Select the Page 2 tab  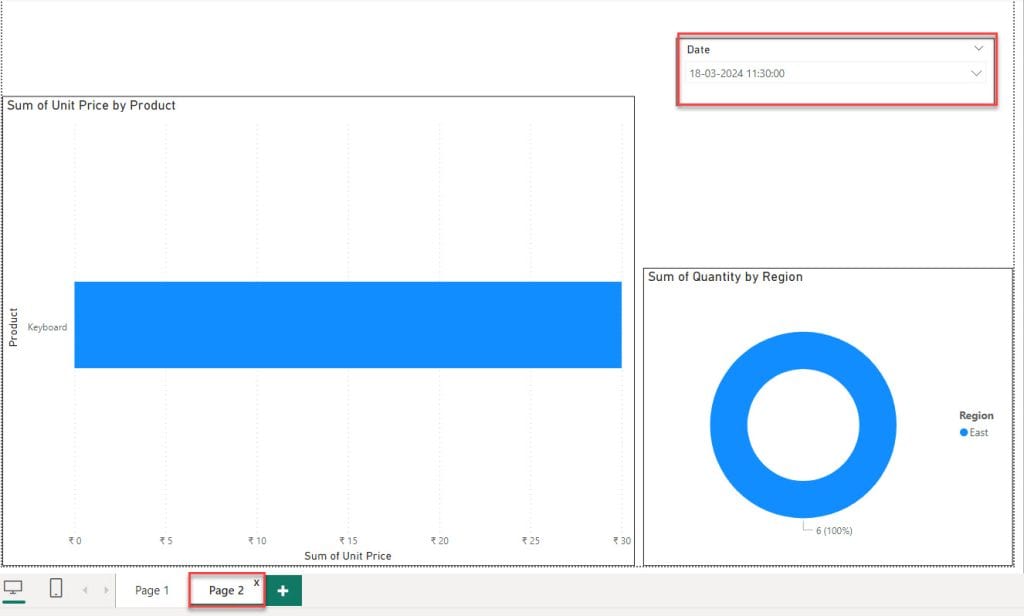pos(226,591)
